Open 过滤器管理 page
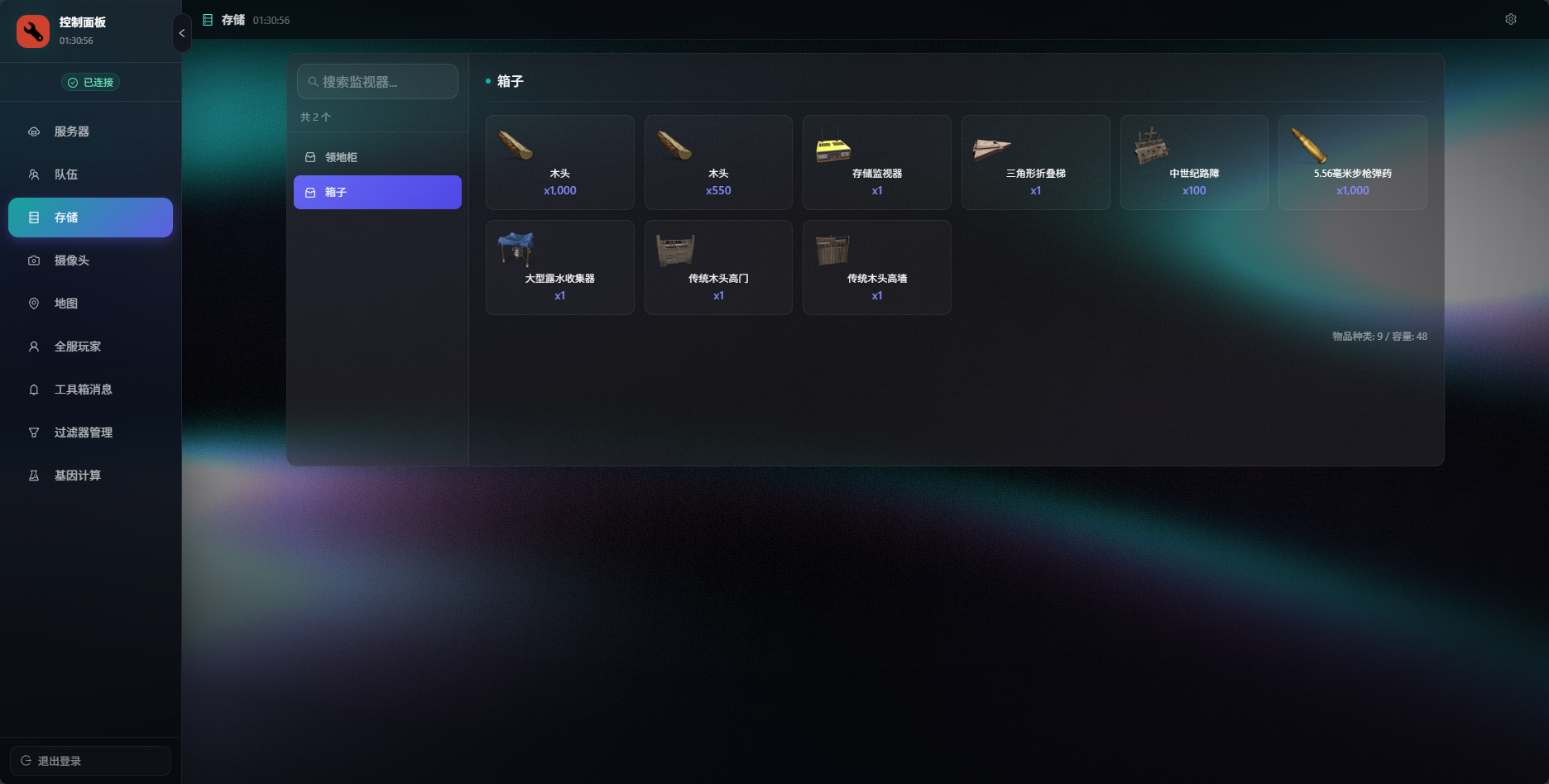This screenshot has width=1549, height=784. 90,433
